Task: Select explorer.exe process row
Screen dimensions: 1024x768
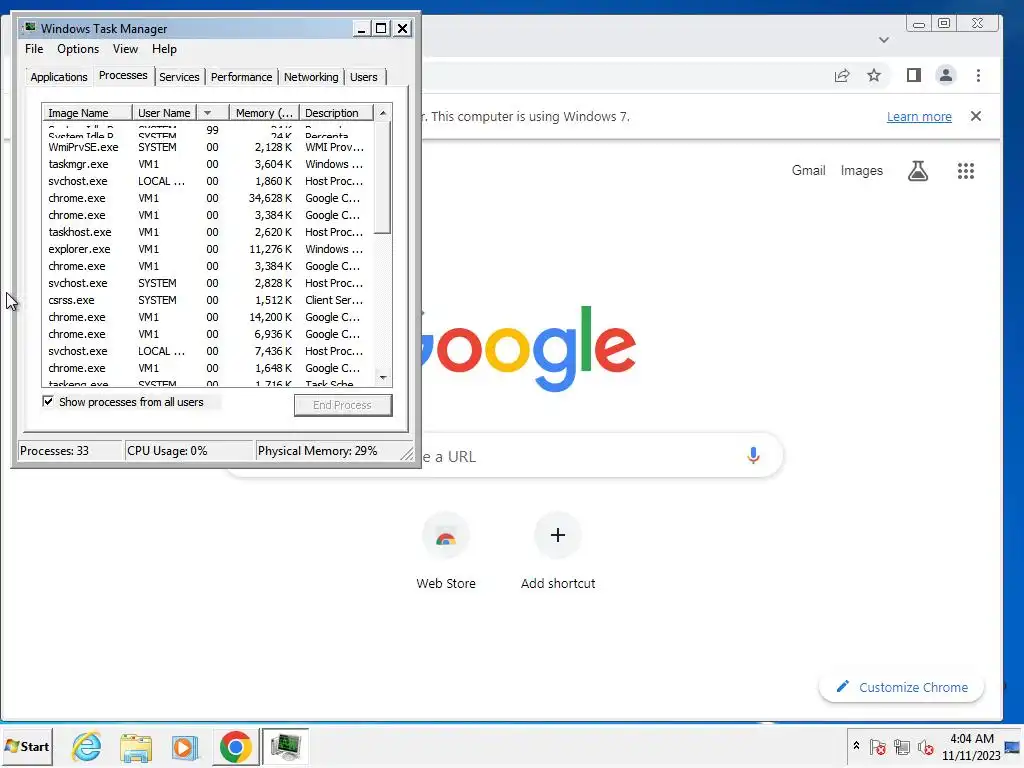Action: (208, 249)
